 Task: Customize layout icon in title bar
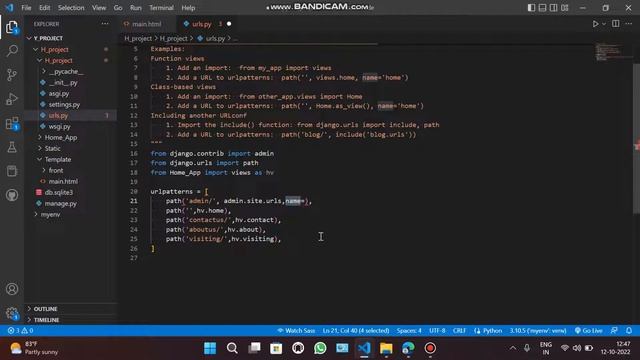point(564,8)
